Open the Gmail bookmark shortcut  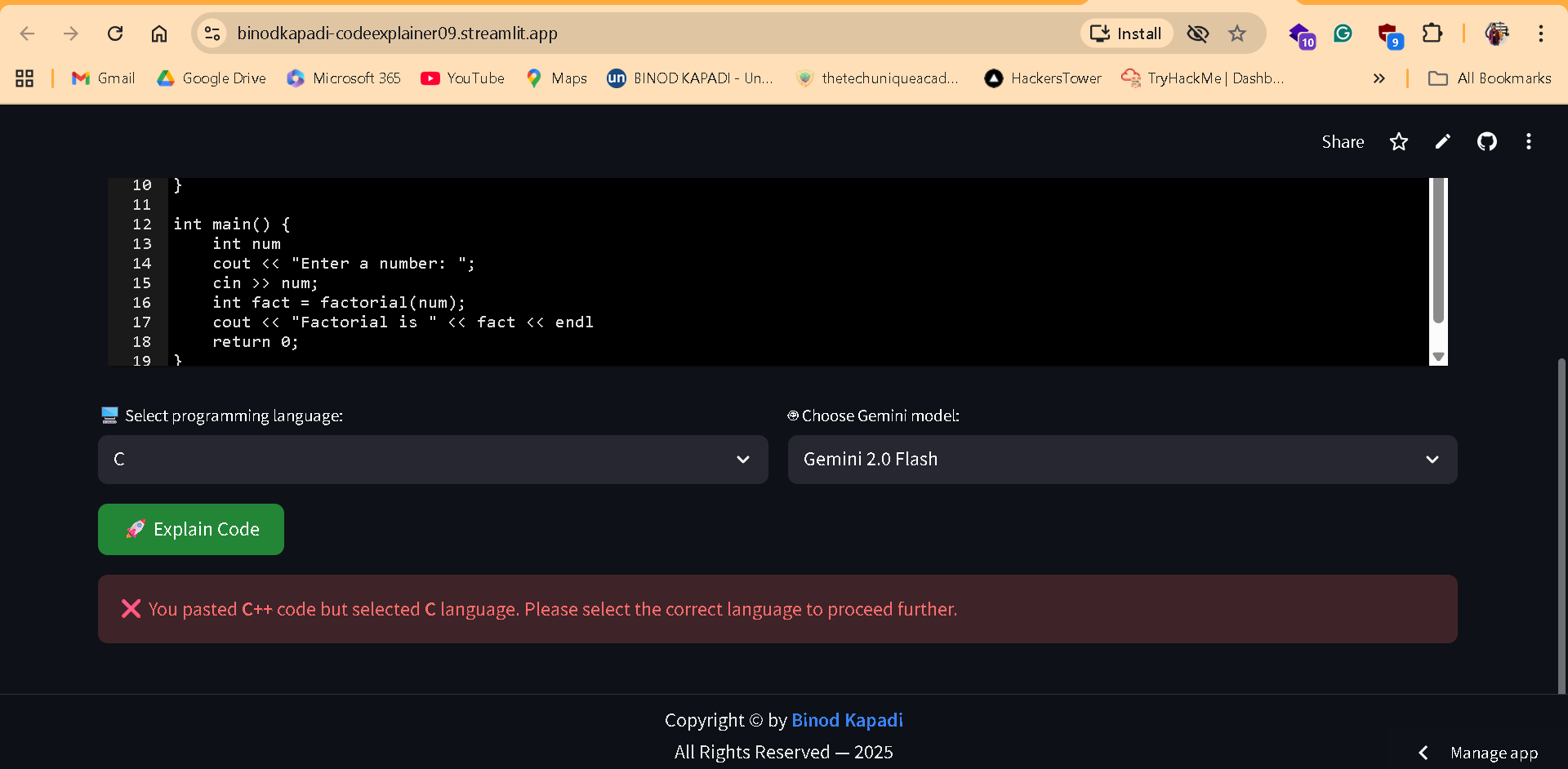point(102,78)
